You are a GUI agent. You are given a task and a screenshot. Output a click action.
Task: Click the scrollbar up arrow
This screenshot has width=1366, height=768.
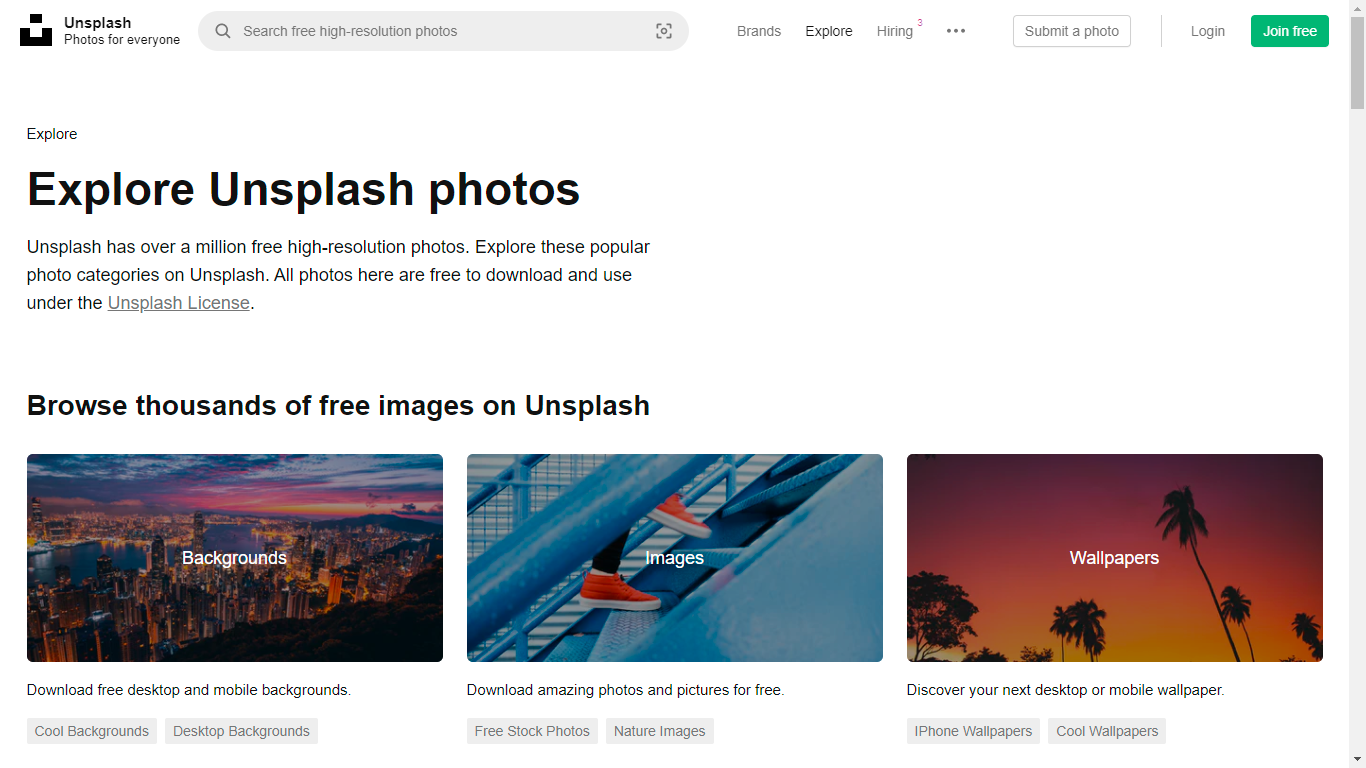point(1357,8)
